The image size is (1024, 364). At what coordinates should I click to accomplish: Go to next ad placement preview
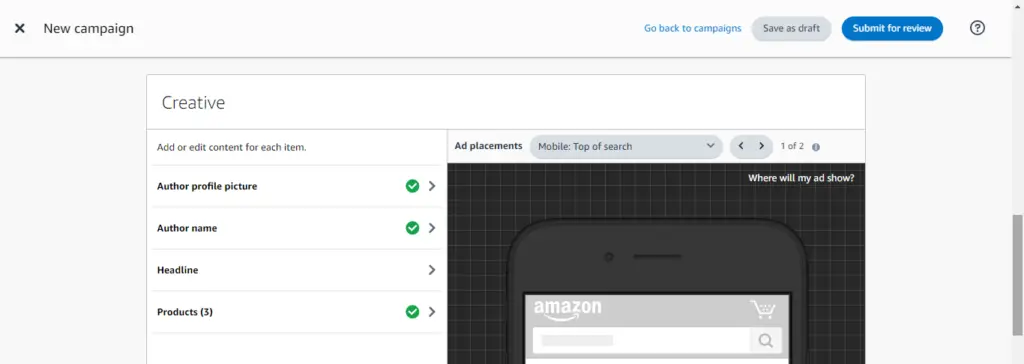[x=761, y=146]
